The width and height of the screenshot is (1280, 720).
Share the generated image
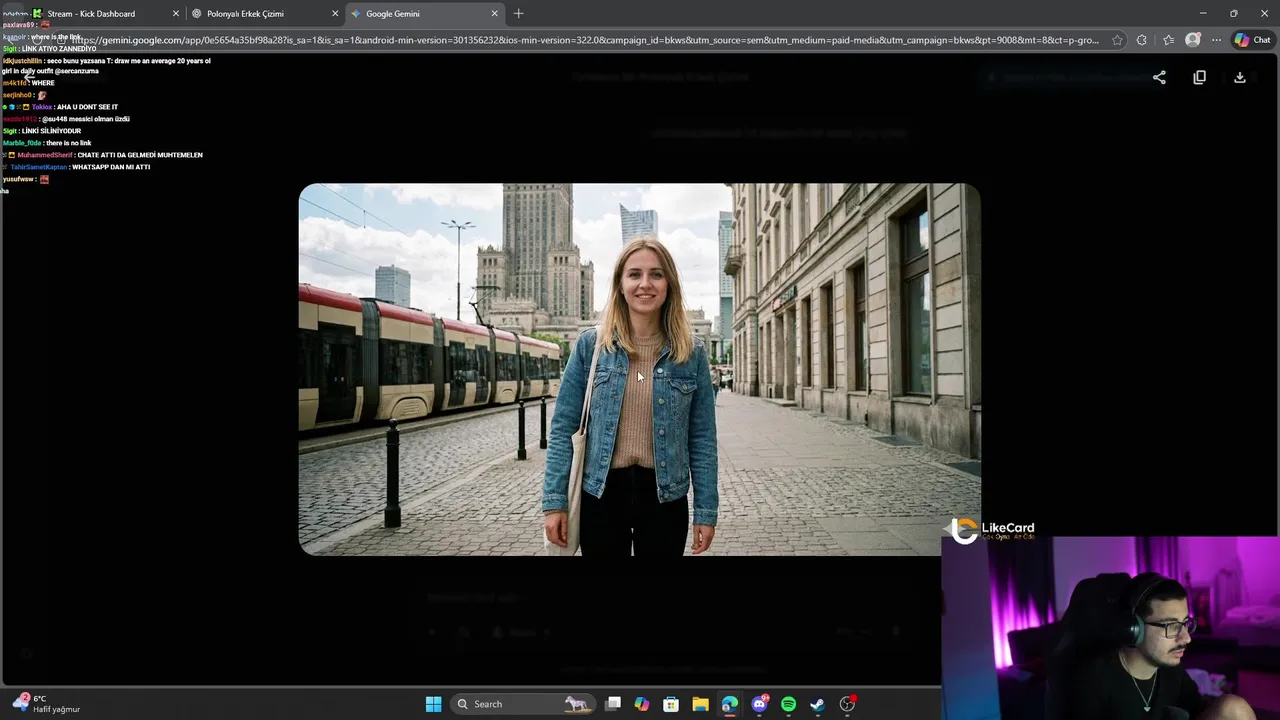click(1159, 78)
